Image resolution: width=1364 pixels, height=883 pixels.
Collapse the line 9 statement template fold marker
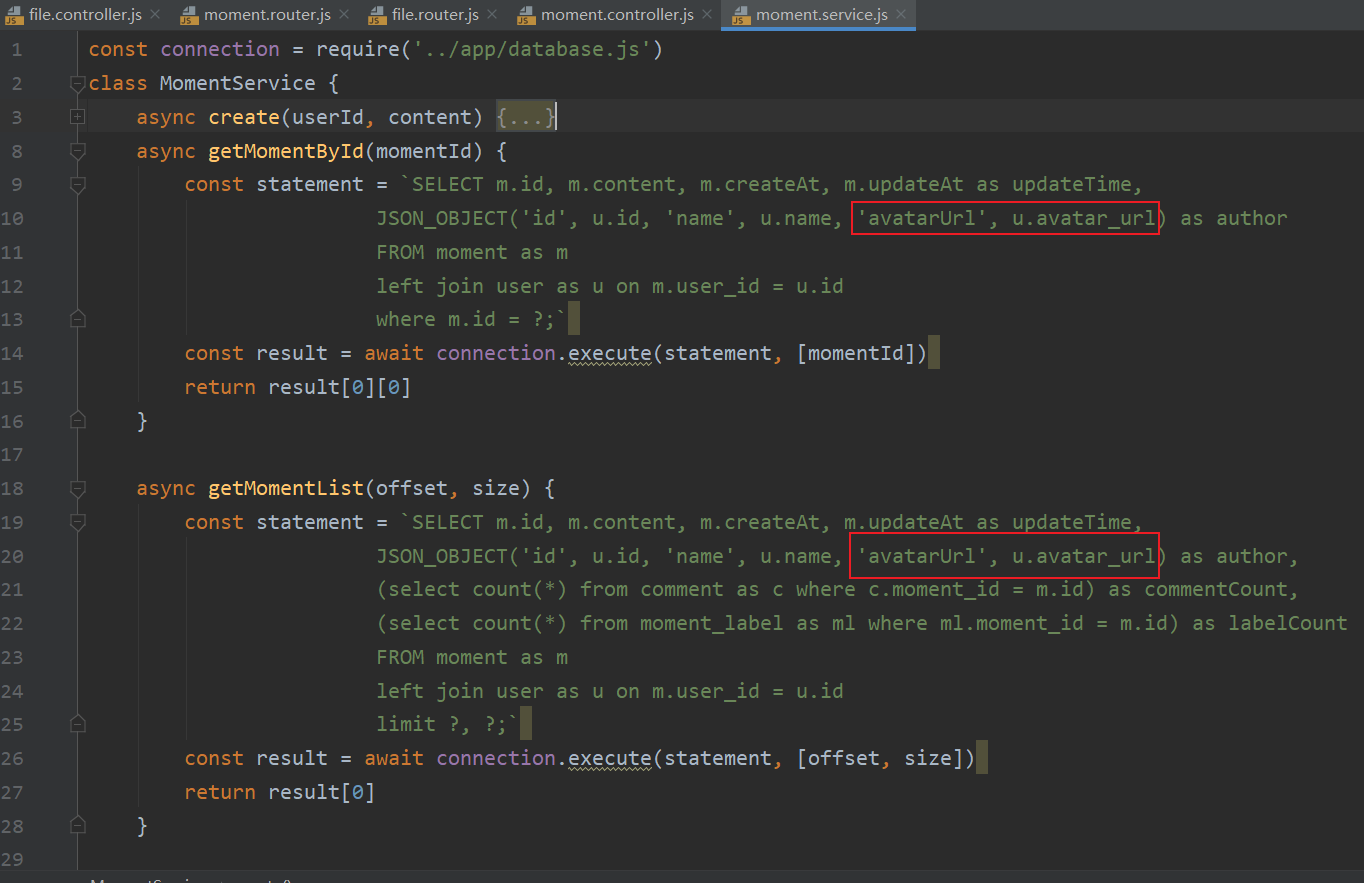(x=78, y=185)
